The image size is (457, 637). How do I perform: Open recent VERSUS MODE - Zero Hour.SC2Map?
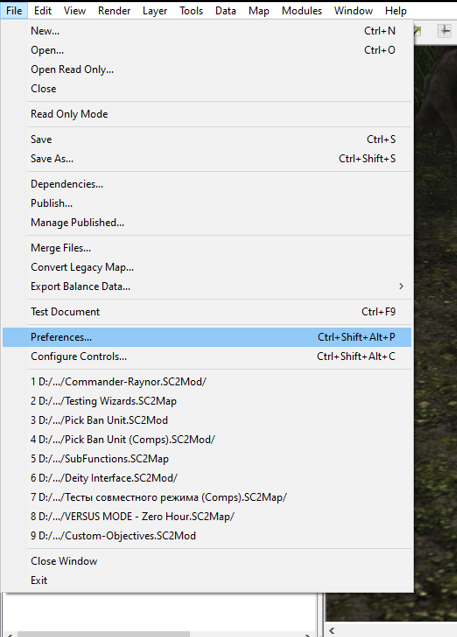click(x=207, y=516)
